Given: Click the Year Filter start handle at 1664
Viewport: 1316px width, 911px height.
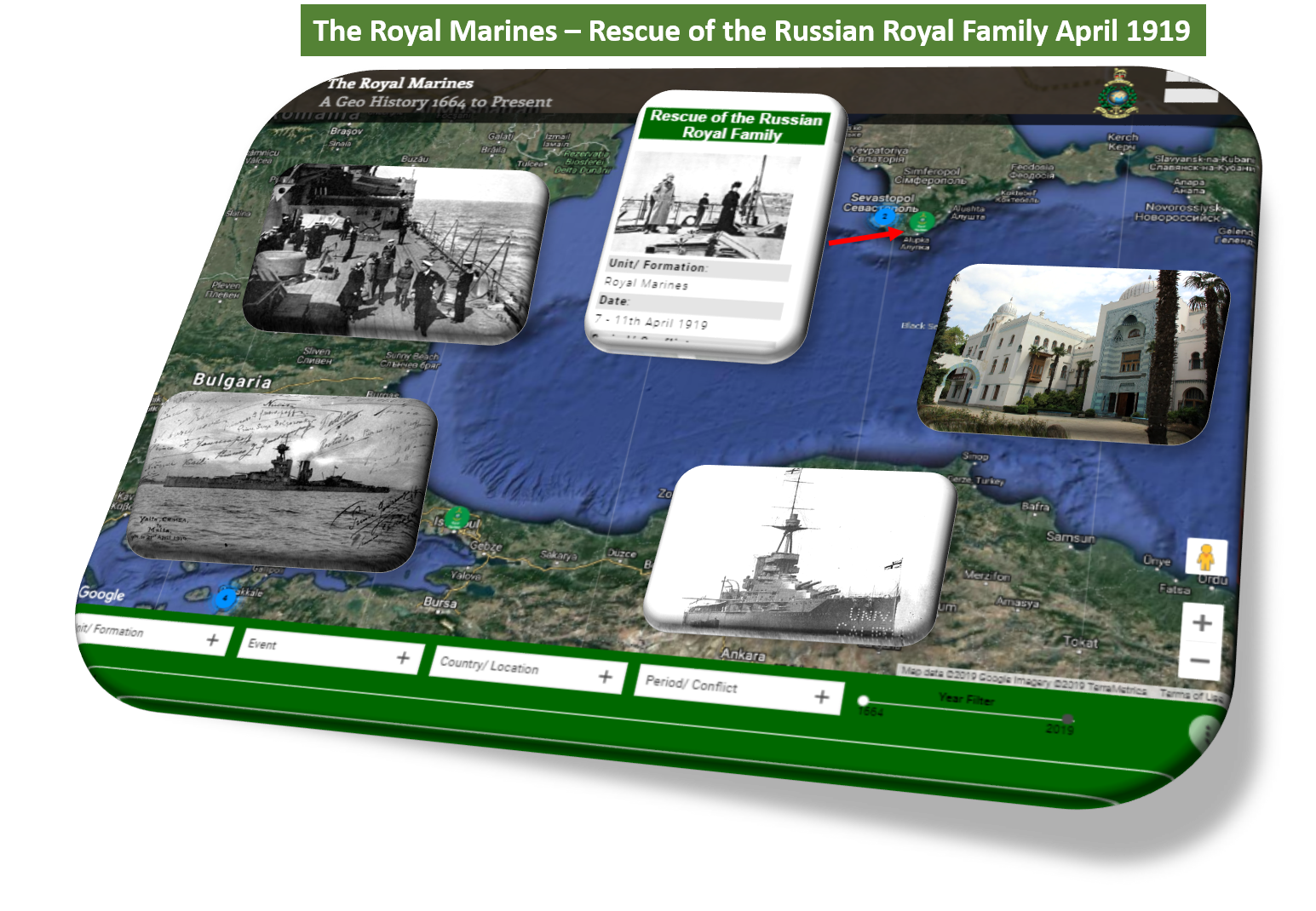Looking at the screenshot, I should point(863,701).
